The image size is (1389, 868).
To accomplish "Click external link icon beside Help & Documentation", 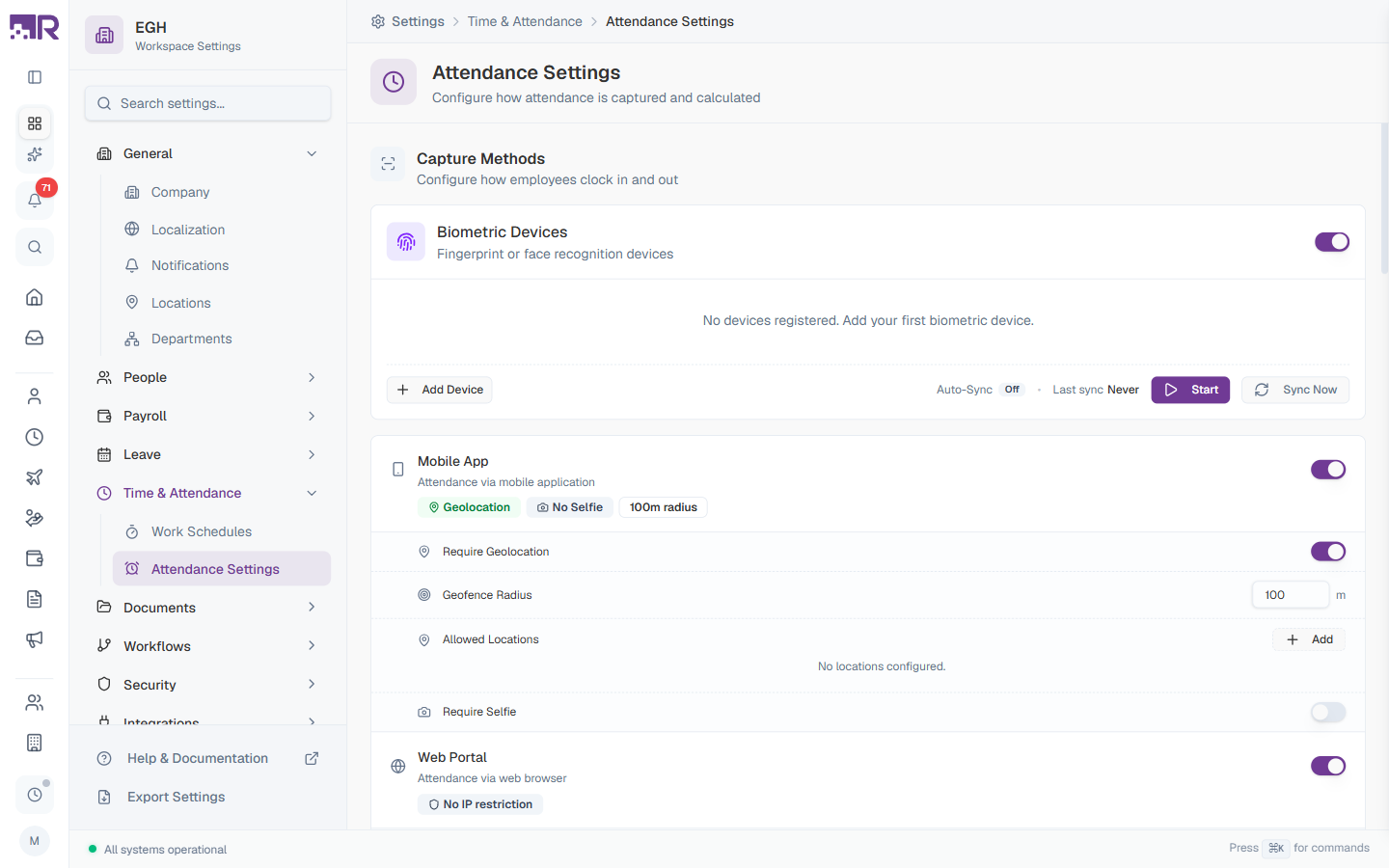I will (x=312, y=758).
